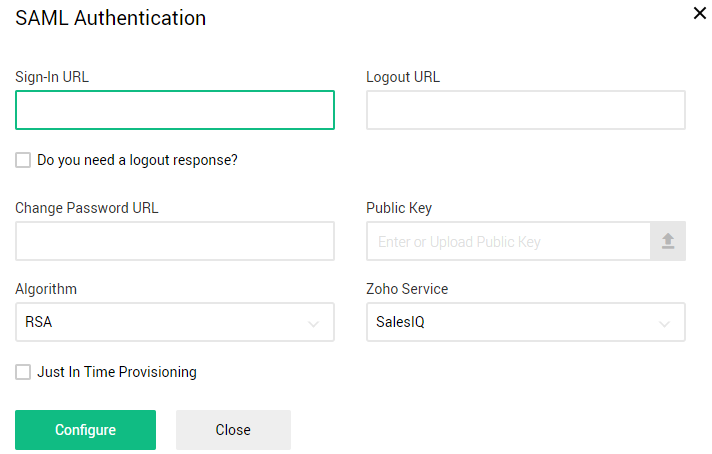Click into the Logout URL input box

526,110
